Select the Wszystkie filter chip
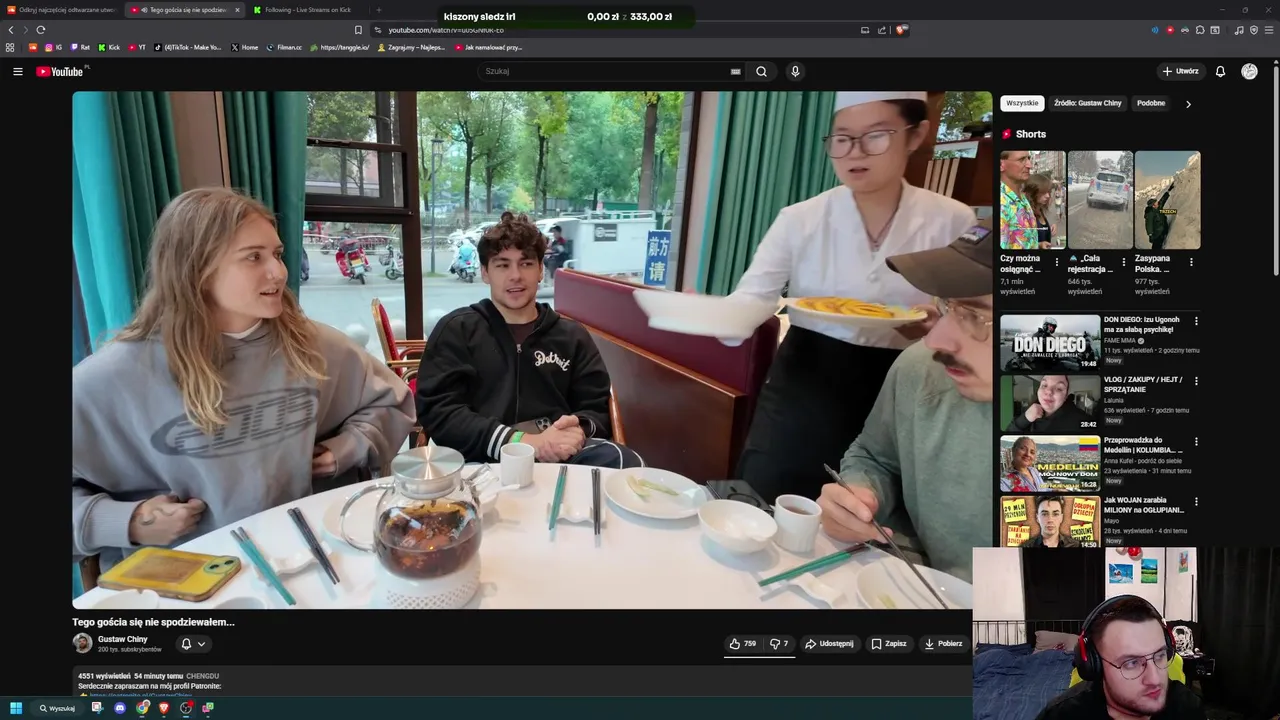This screenshot has width=1280, height=720. point(1022,103)
